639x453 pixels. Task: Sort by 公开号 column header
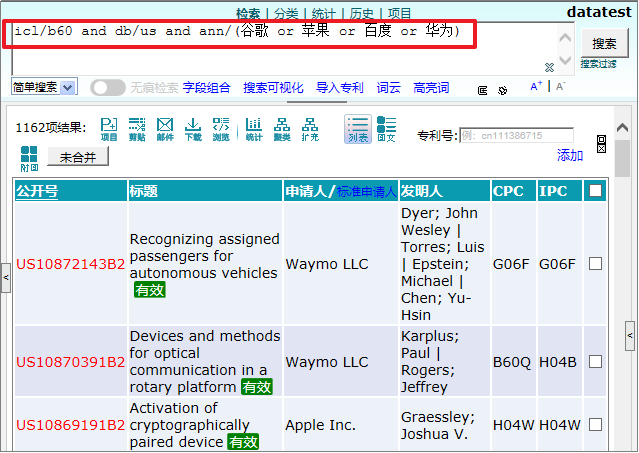[x=37, y=191]
